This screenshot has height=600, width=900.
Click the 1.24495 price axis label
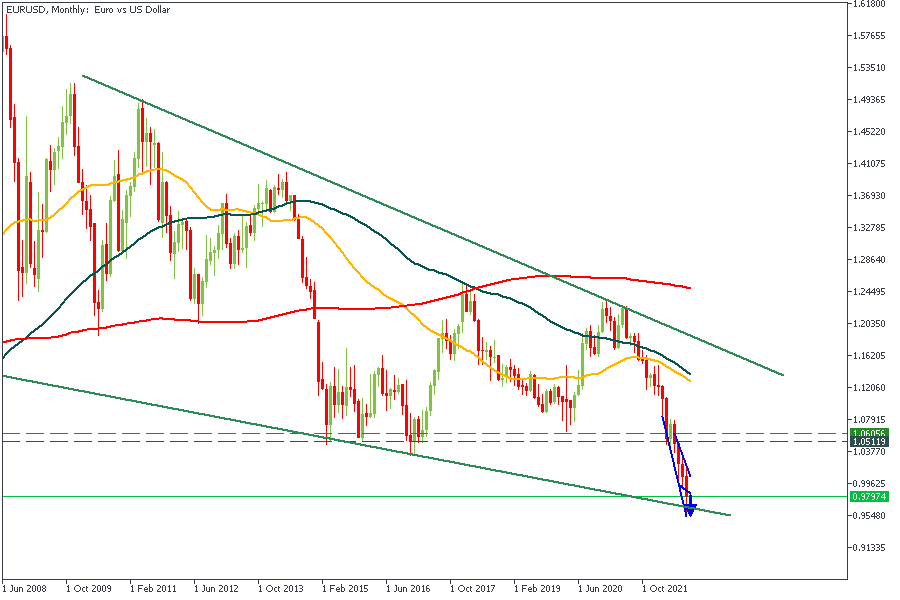[x=869, y=291]
